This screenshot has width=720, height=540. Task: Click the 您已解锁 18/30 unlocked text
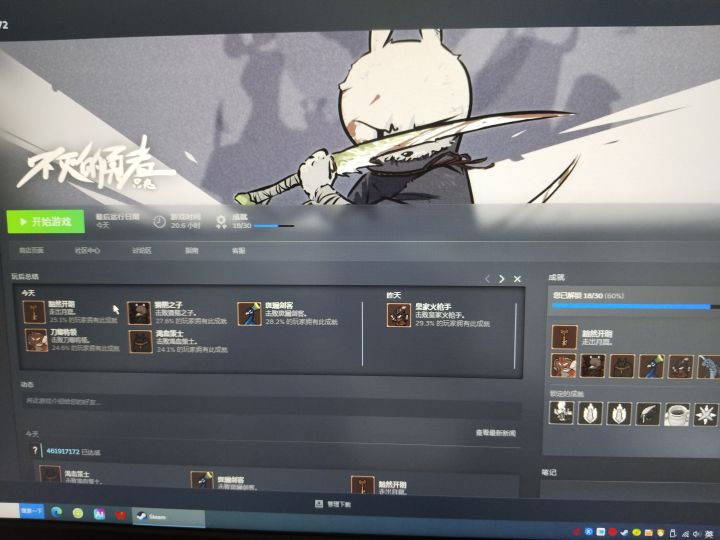pyautogui.click(x=589, y=296)
